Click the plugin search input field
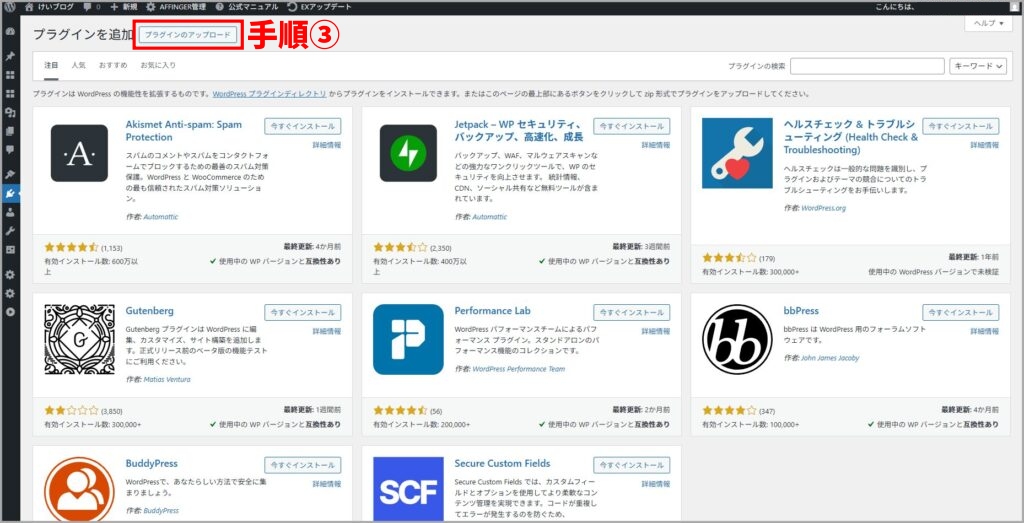 tap(866, 66)
